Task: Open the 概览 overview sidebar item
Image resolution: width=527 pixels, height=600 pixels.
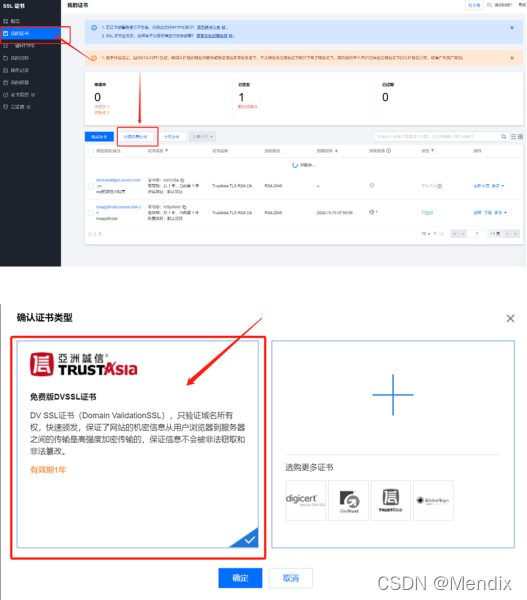Action: click(x=15, y=21)
